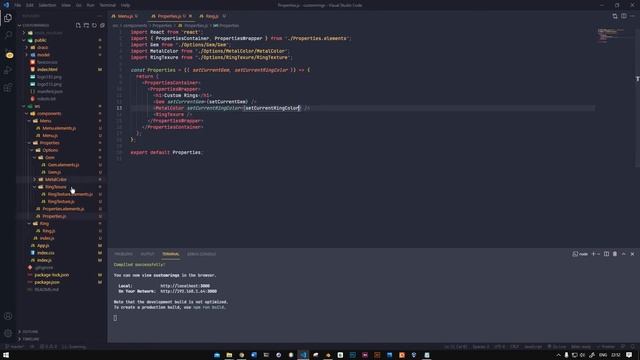
Task: Open File Explorer from taskbar
Action: point(229,355)
